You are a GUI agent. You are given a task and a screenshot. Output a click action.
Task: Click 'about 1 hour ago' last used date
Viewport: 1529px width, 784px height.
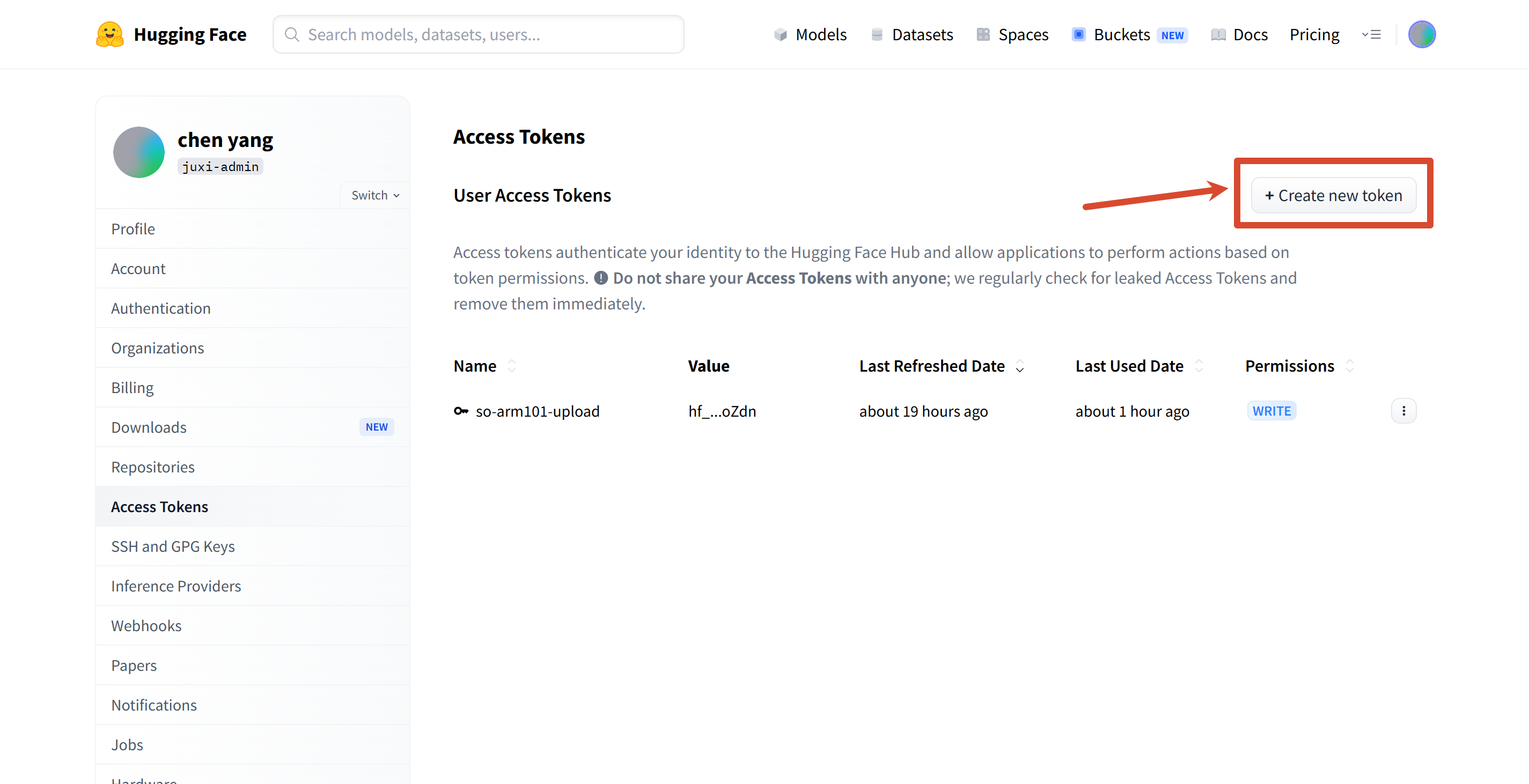[1132, 411]
